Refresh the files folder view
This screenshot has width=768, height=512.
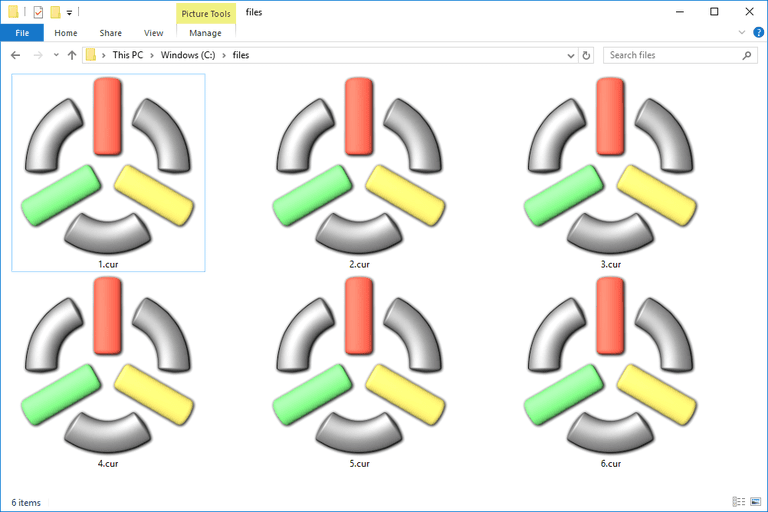point(586,55)
